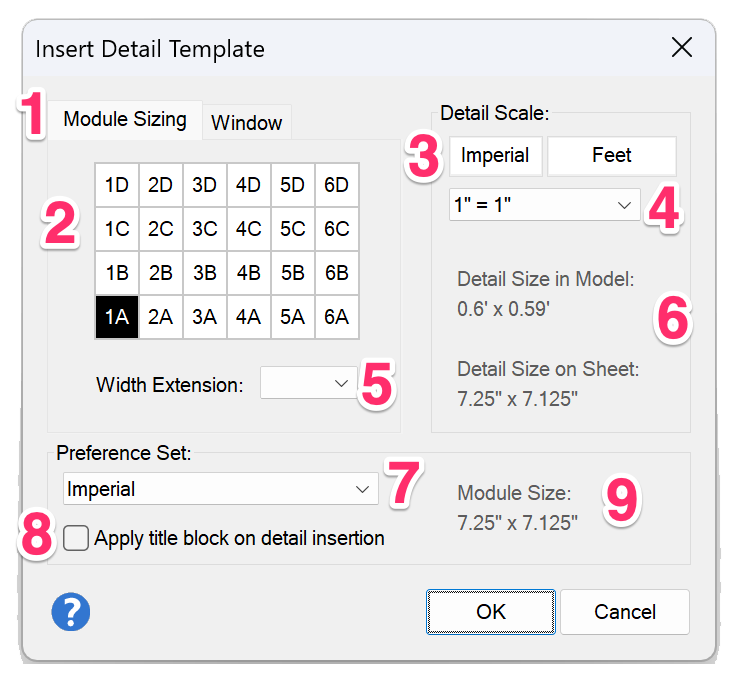Enable Apply title block on detail insertion
This screenshot has height=674, width=730.
(76, 538)
